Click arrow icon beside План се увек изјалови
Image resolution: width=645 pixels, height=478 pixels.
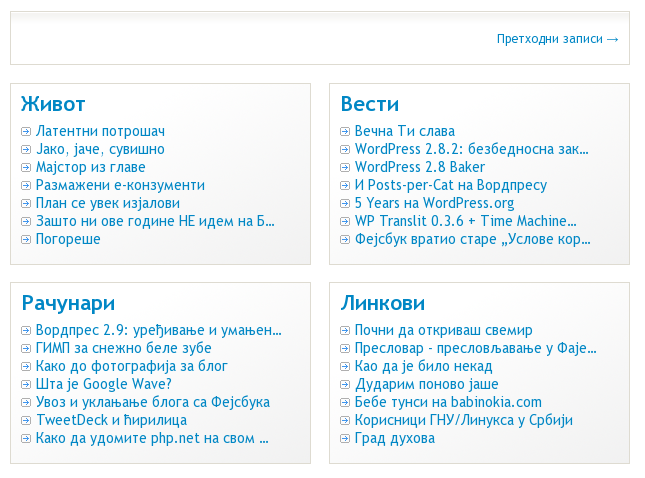pyautogui.click(x=26, y=204)
